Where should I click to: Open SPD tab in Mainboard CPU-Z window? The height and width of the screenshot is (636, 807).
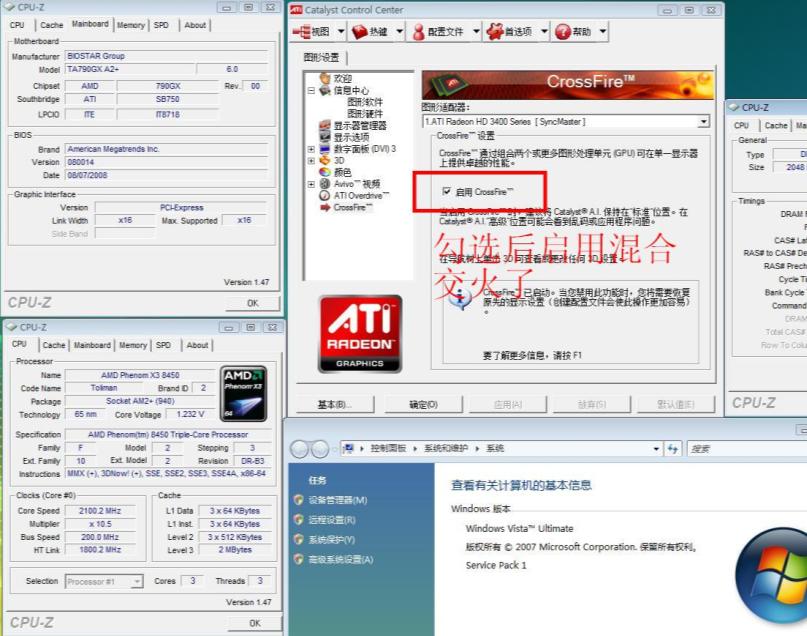(x=161, y=25)
